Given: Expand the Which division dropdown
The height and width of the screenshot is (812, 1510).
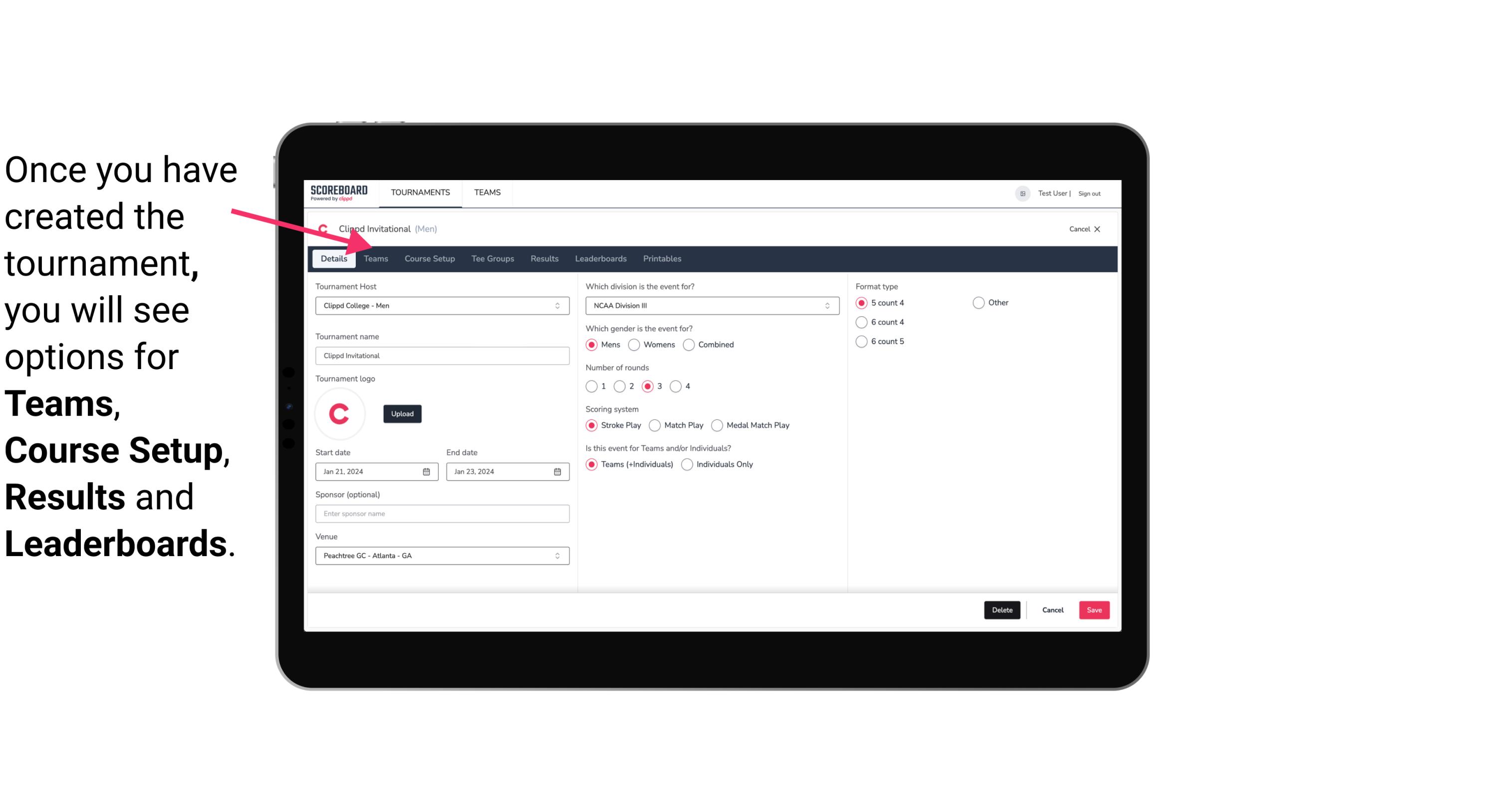Looking at the screenshot, I should (x=709, y=305).
